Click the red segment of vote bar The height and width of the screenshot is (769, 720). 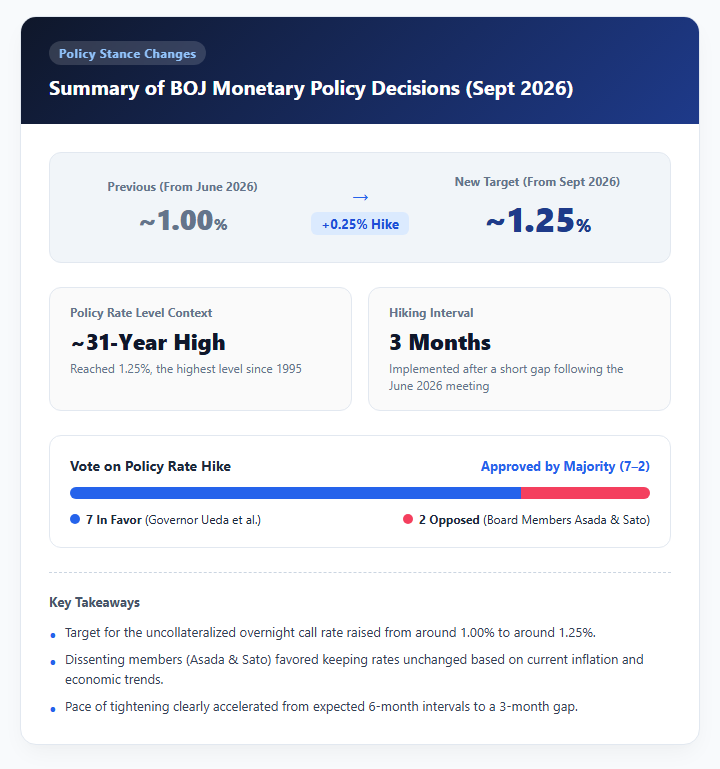point(585,493)
